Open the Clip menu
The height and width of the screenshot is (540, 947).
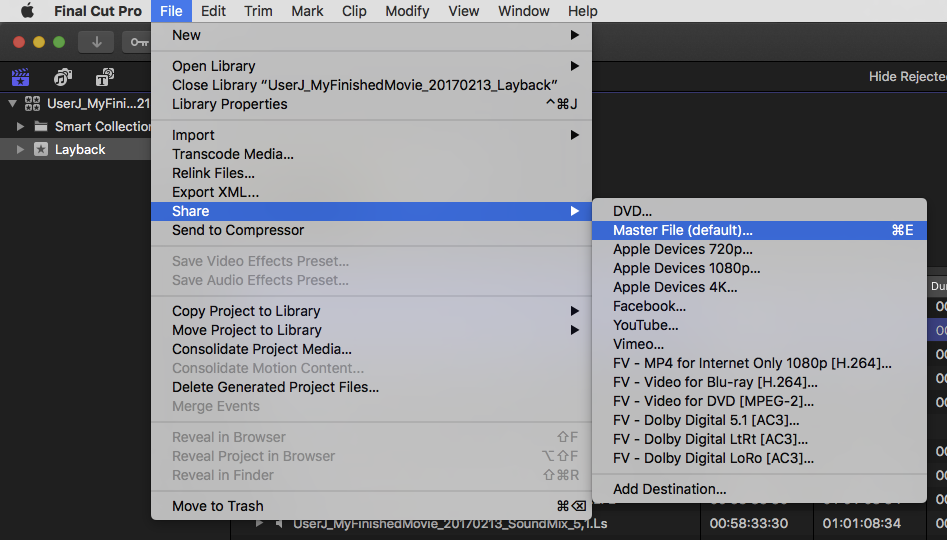pos(354,11)
